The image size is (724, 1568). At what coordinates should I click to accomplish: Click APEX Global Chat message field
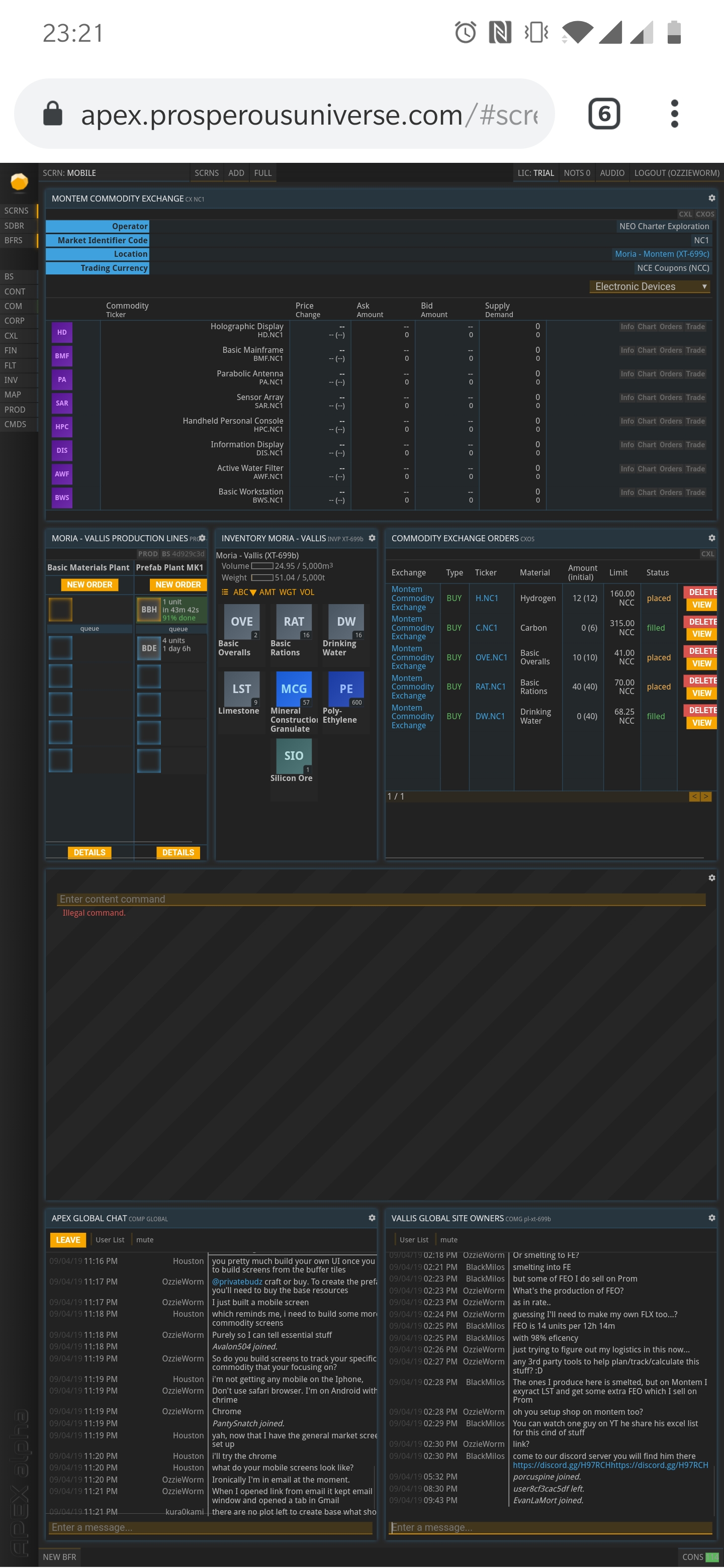point(211,1527)
